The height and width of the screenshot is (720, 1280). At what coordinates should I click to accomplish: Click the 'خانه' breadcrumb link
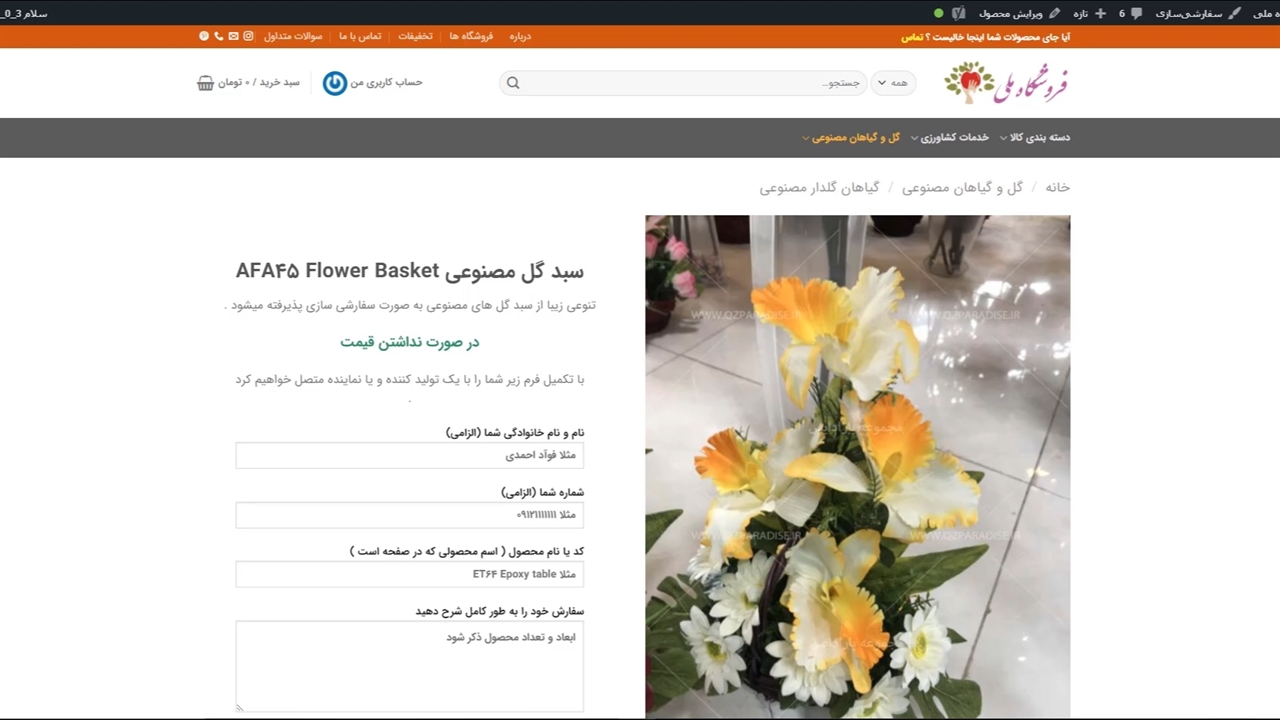point(1057,187)
